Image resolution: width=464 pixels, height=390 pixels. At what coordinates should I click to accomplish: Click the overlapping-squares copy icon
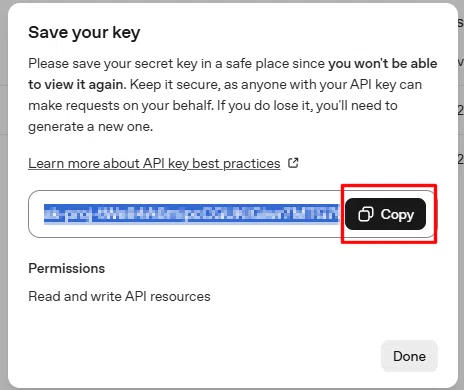(366, 214)
